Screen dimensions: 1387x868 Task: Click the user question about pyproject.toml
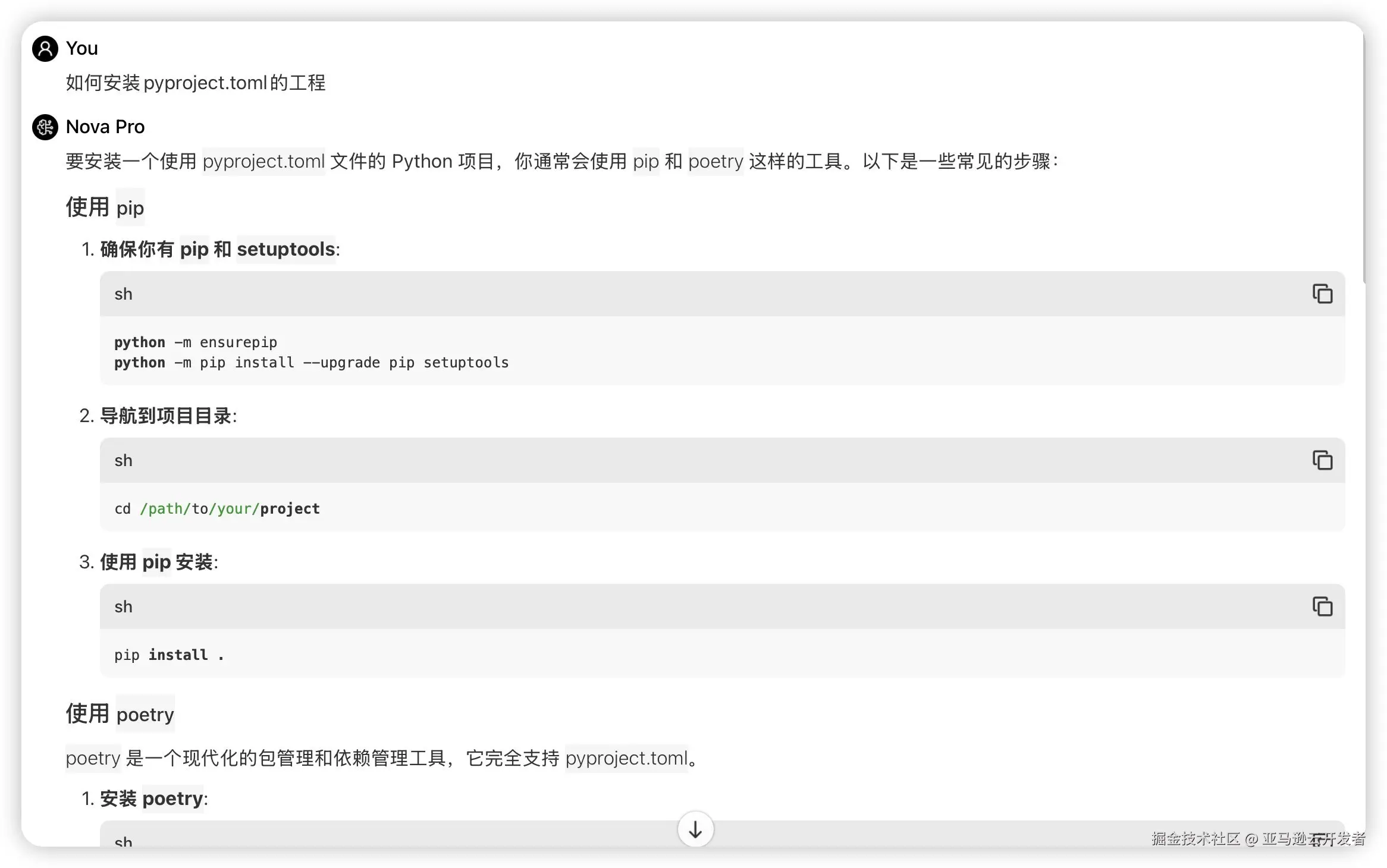(196, 83)
